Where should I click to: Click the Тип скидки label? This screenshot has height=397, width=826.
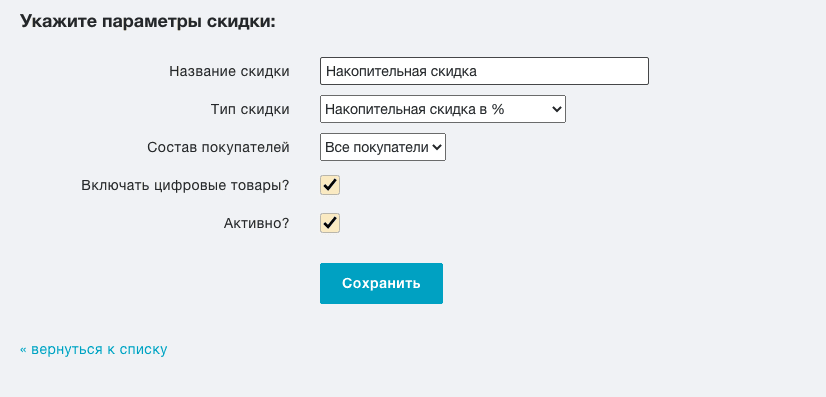click(250, 109)
